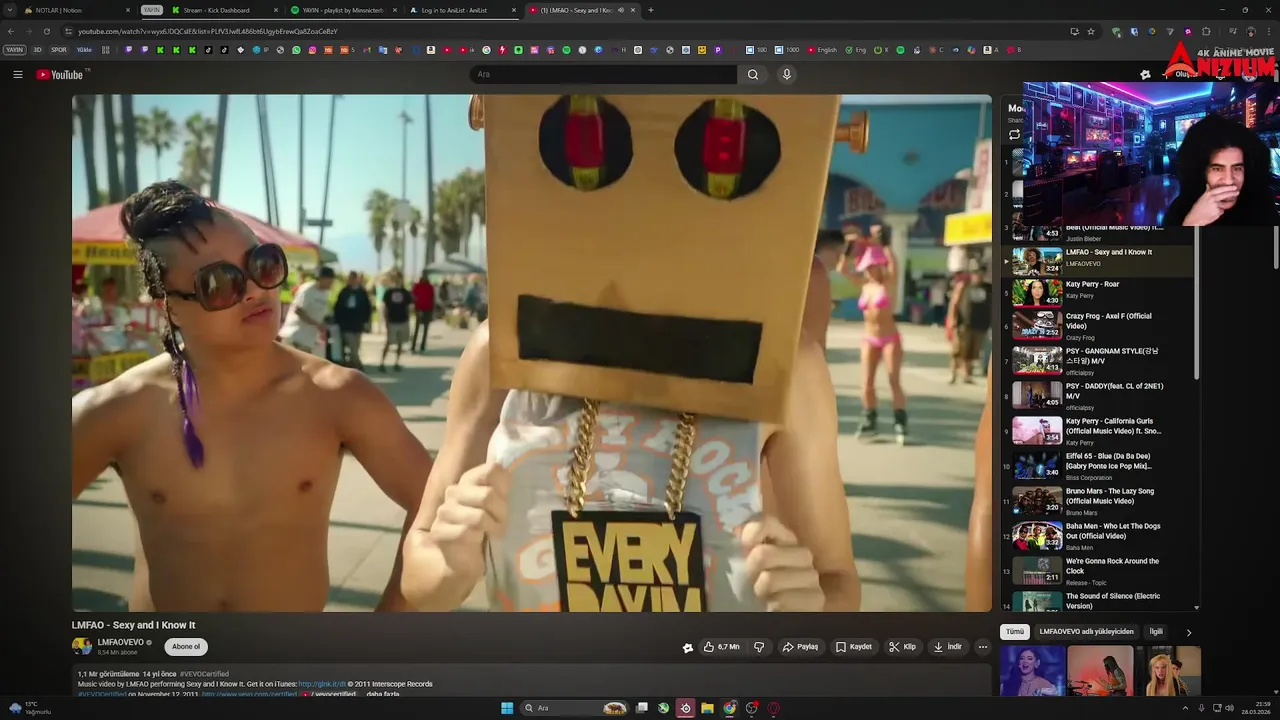Open the browser extensions puzzle icon
Viewport: 1280px width, 720px height.
coord(1206,31)
